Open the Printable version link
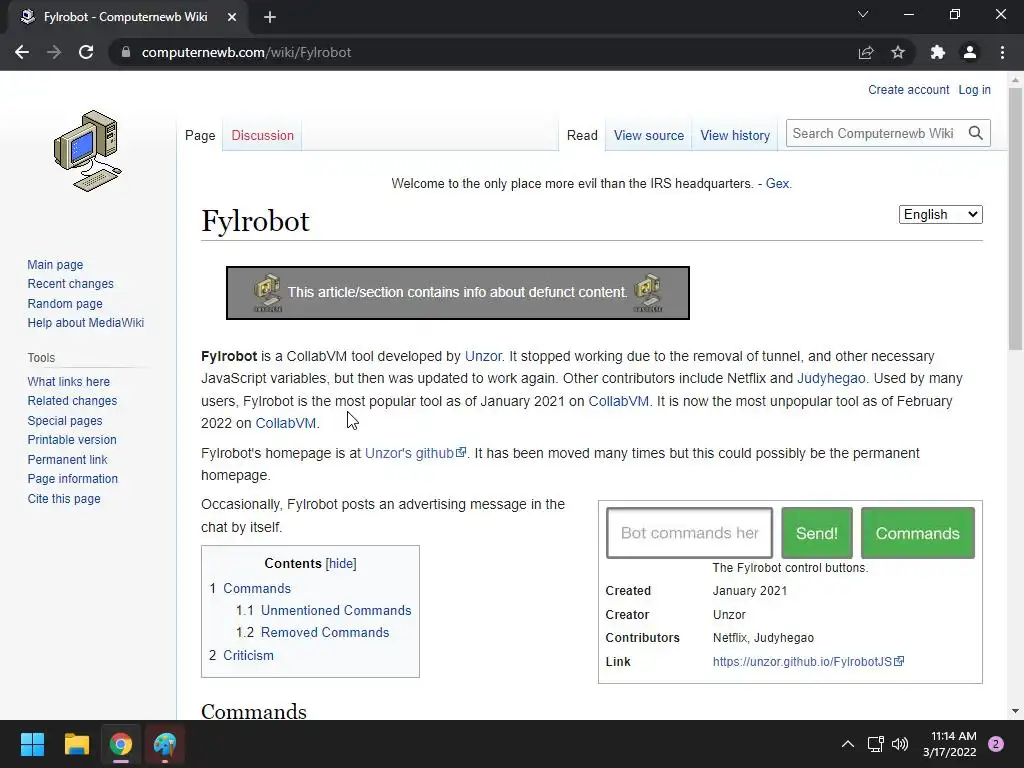1024x768 pixels. pyautogui.click(x=72, y=440)
